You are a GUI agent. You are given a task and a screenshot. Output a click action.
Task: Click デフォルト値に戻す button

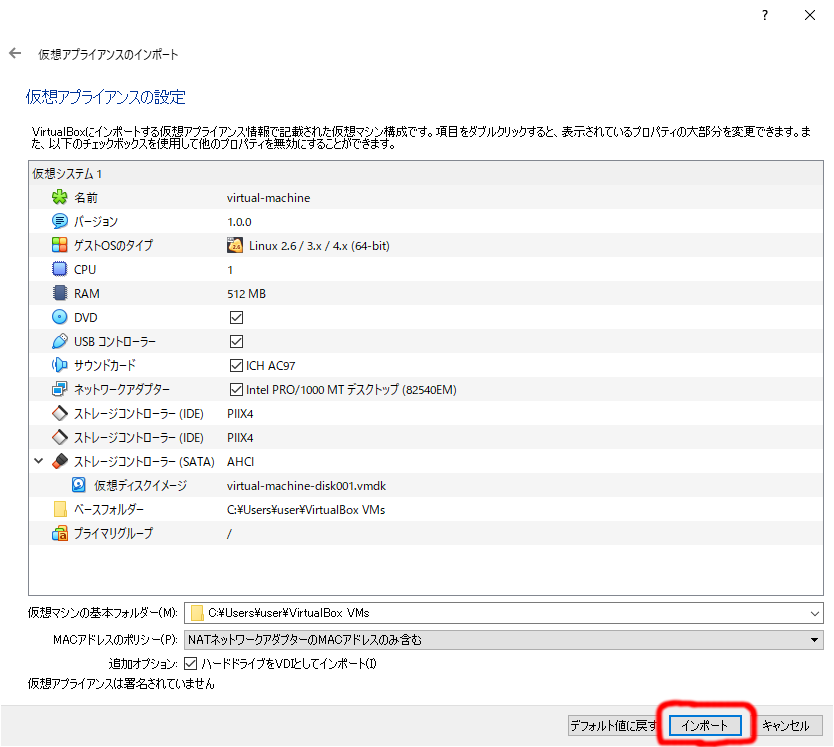[614, 726]
